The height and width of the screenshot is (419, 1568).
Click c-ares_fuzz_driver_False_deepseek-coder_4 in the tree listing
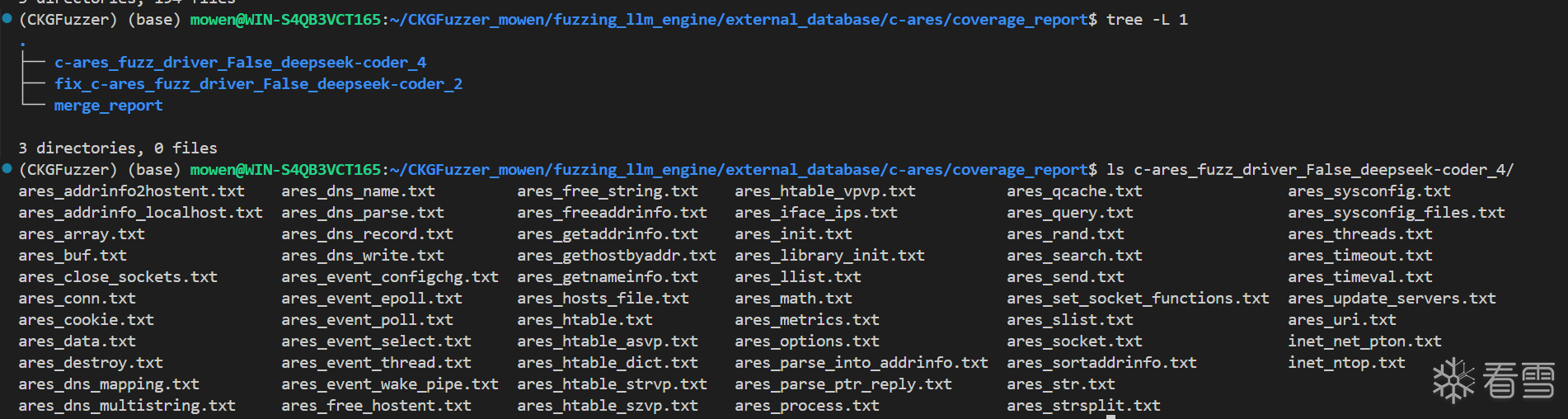click(240, 63)
